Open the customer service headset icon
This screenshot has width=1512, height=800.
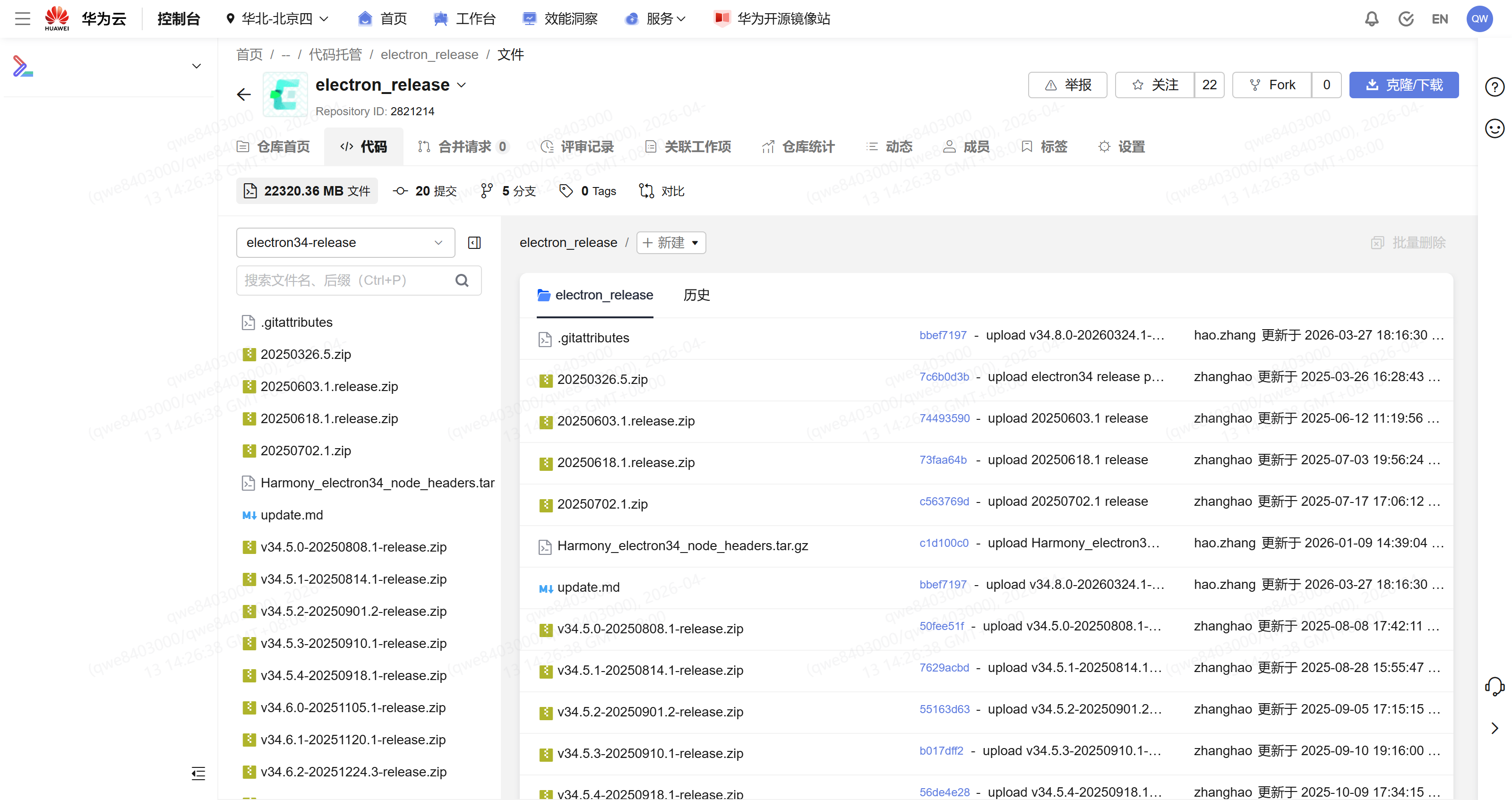click(1495, 686)
